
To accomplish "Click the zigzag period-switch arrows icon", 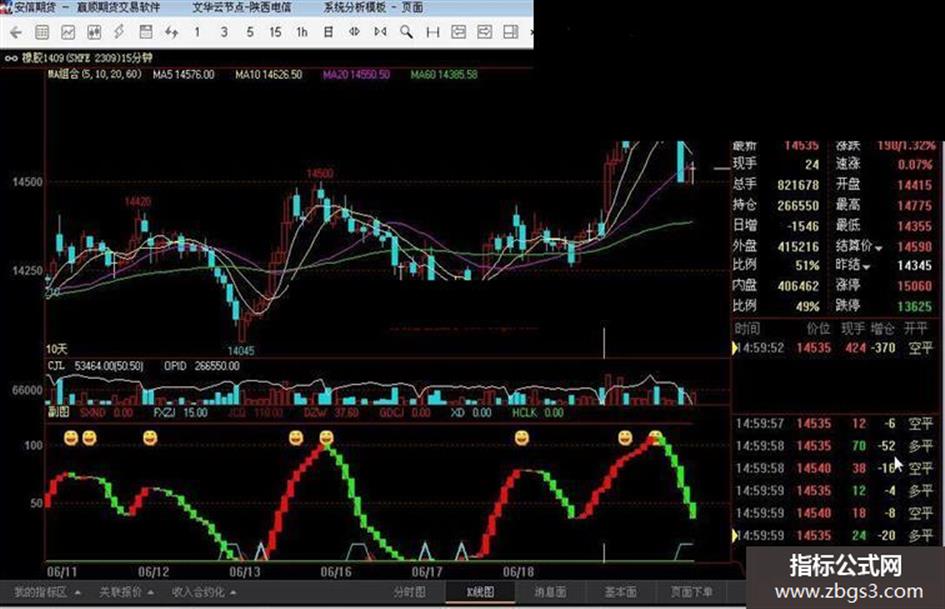I will pos(172,32).
